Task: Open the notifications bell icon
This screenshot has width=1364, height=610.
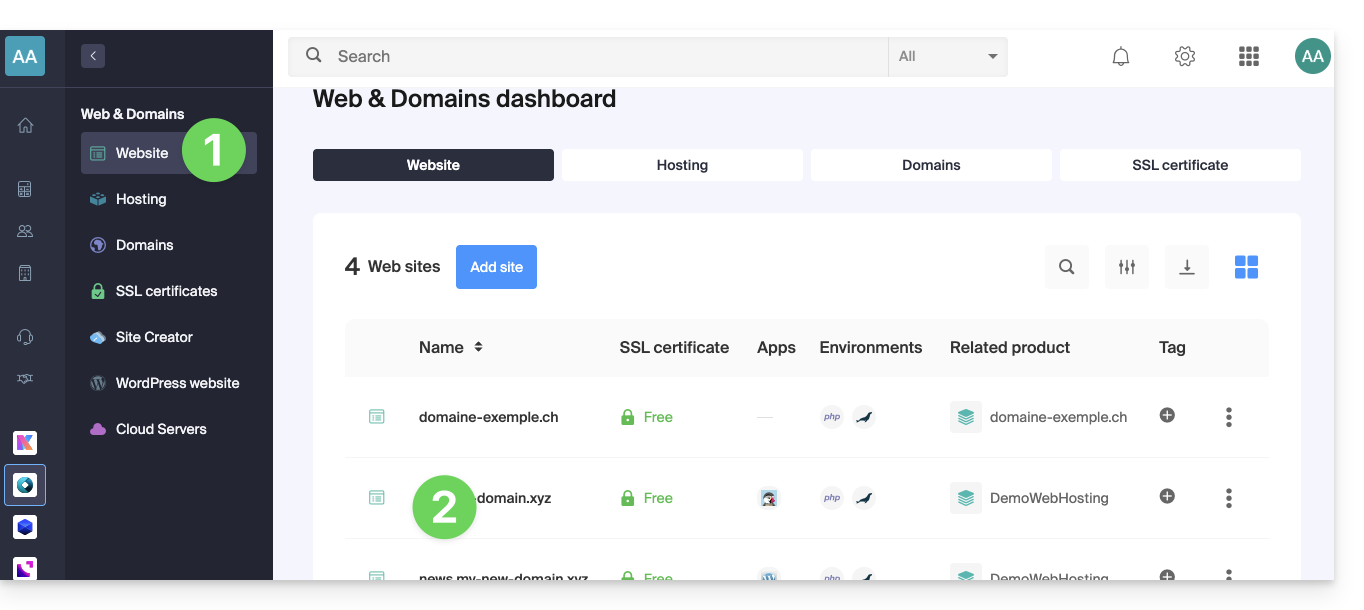Action: 1121,57
